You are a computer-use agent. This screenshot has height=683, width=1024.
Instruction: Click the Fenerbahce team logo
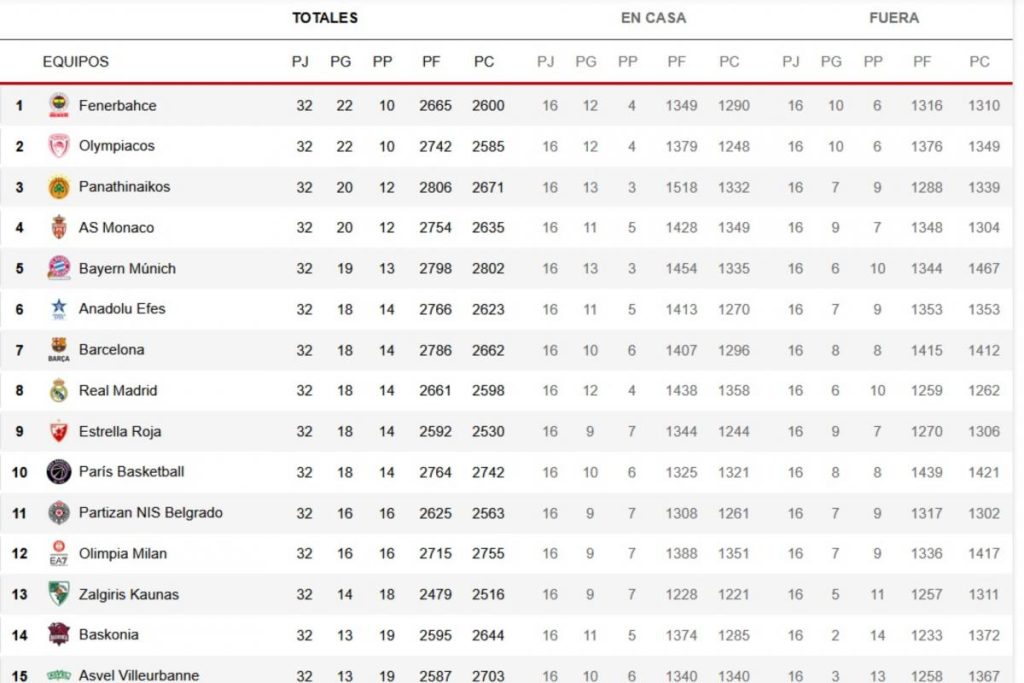[x=59, y=105]
